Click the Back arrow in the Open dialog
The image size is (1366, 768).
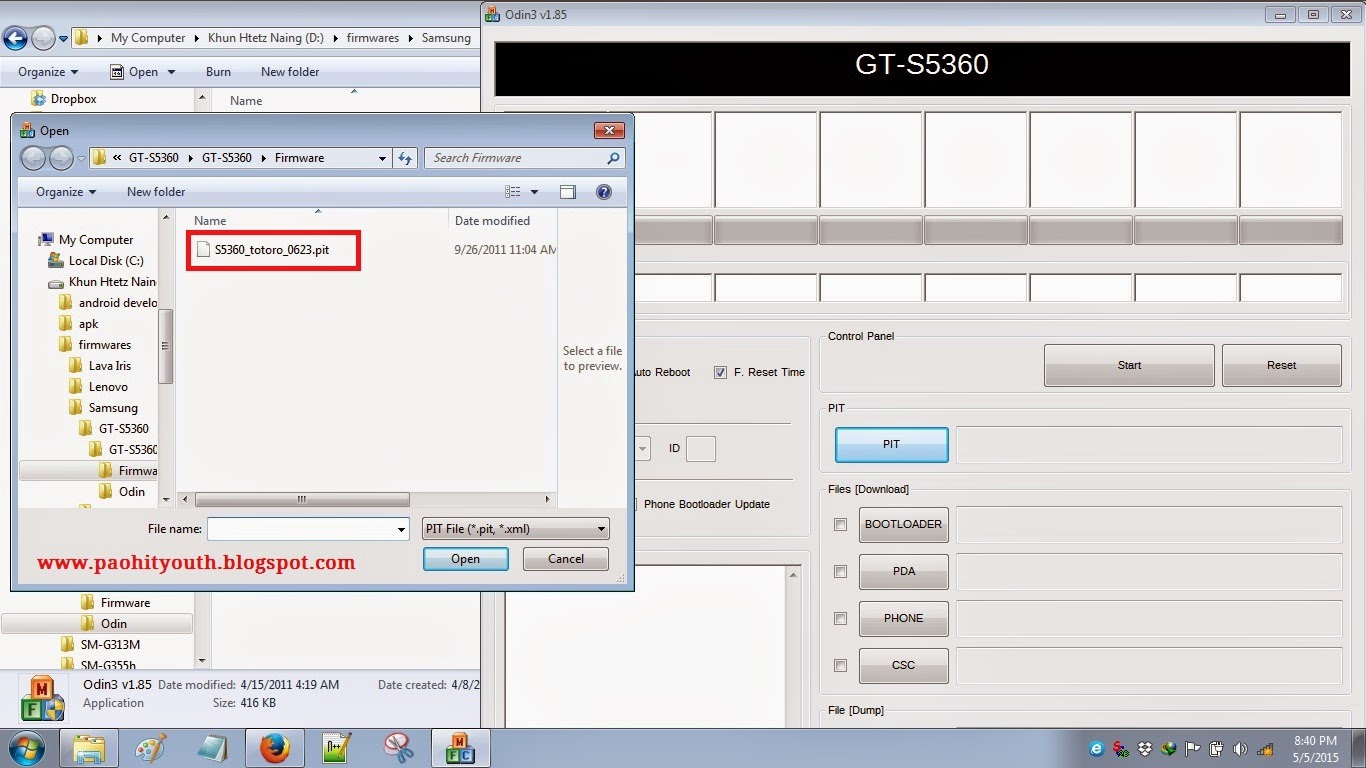33,158
